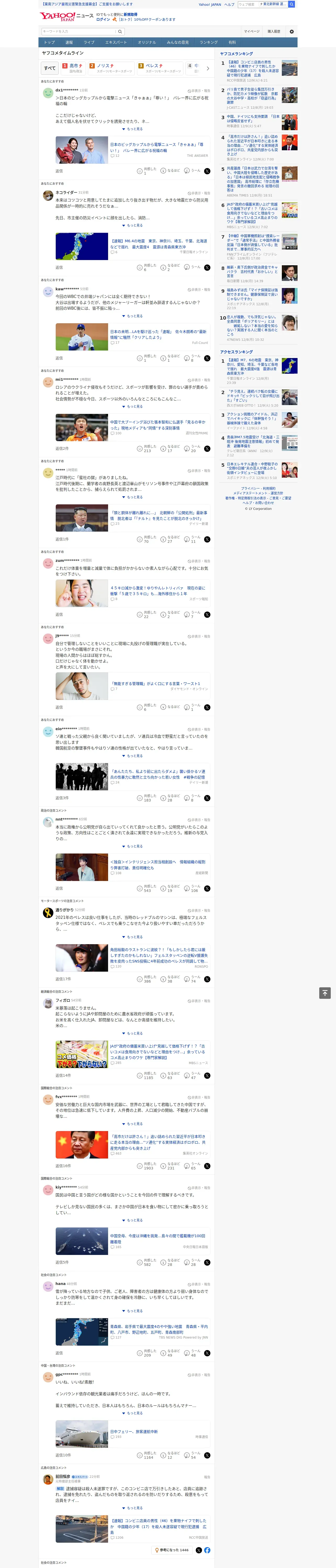
Task: Share 前田恒彦 comment on Facebook
Action: 207,1550
